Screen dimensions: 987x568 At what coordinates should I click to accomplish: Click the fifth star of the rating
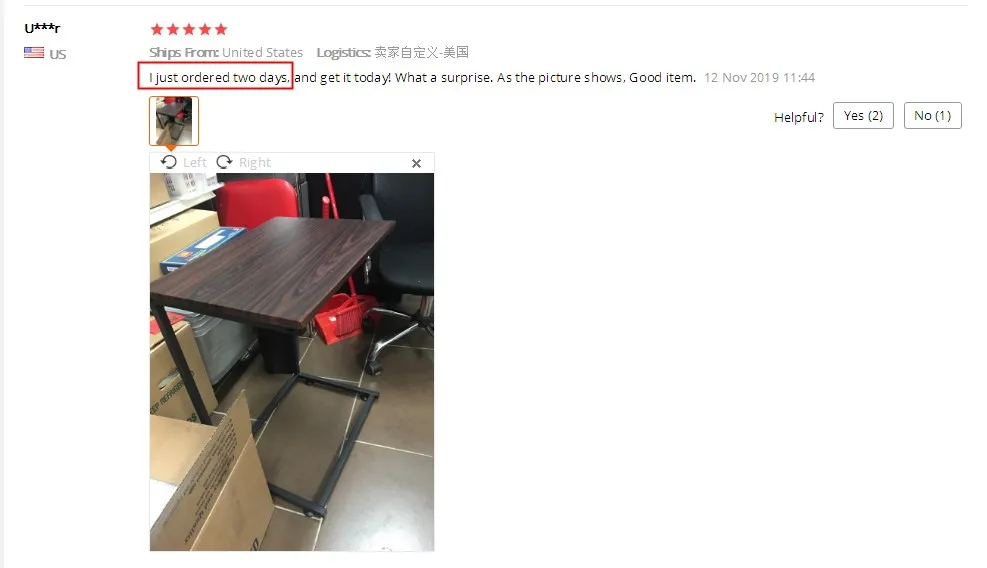coord(220,29)
